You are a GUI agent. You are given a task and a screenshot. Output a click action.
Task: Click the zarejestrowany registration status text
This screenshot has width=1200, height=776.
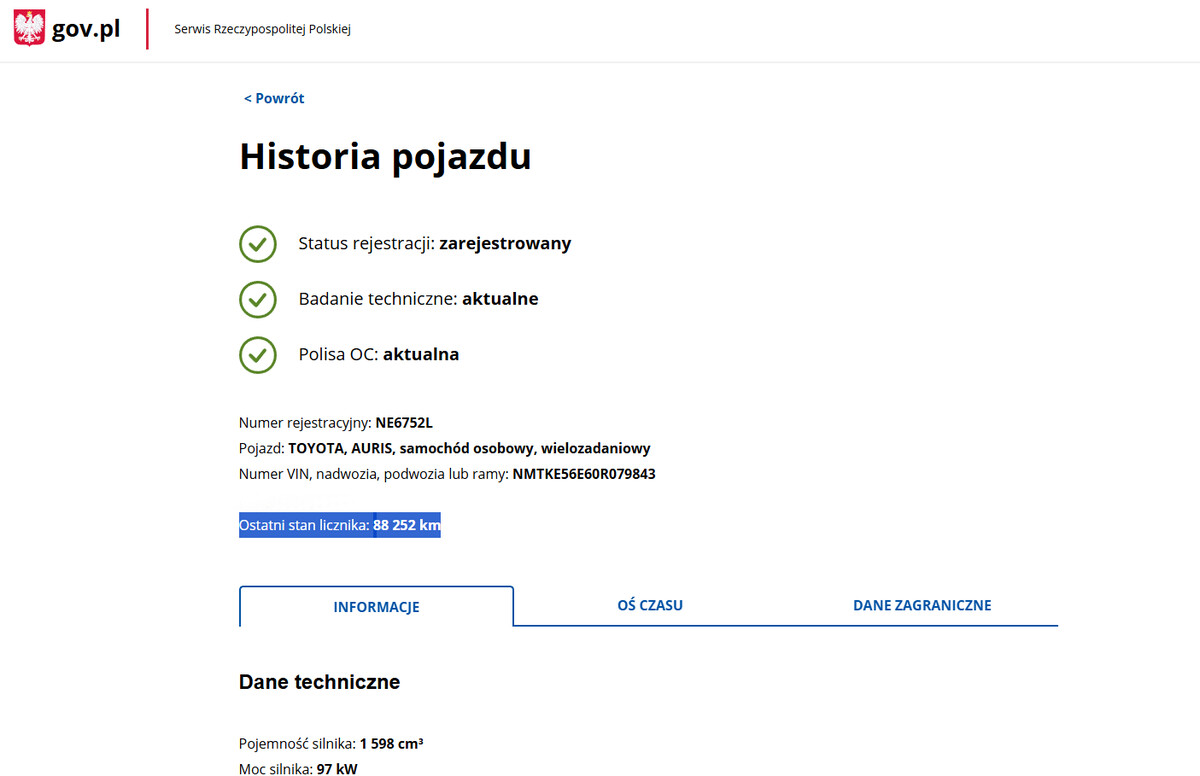click(x=505, y=243)
